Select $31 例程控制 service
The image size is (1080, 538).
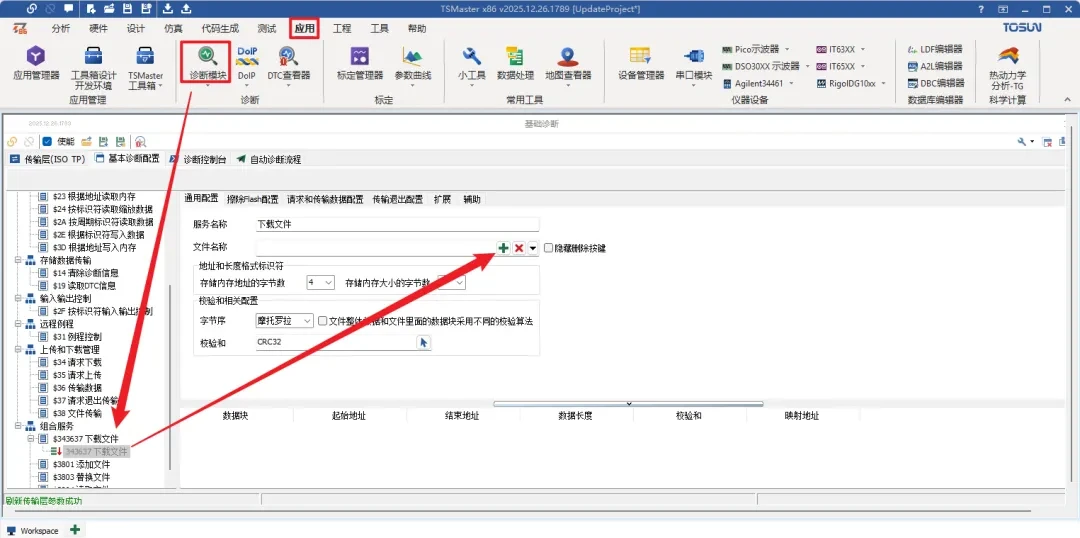tap(77, 337)
